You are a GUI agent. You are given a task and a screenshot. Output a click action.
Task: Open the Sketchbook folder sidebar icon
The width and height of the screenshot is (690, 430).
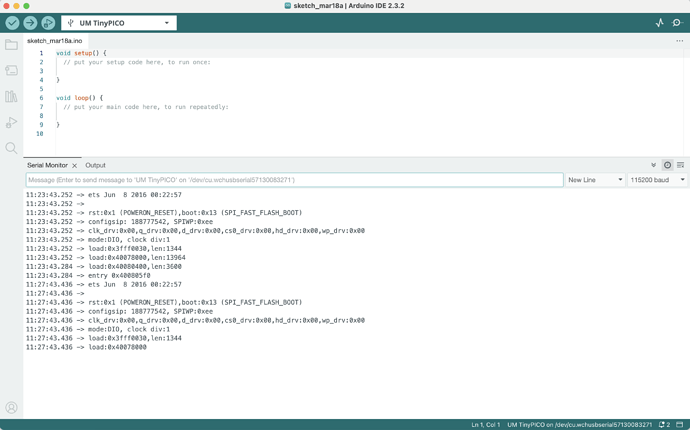pos(11,44)
